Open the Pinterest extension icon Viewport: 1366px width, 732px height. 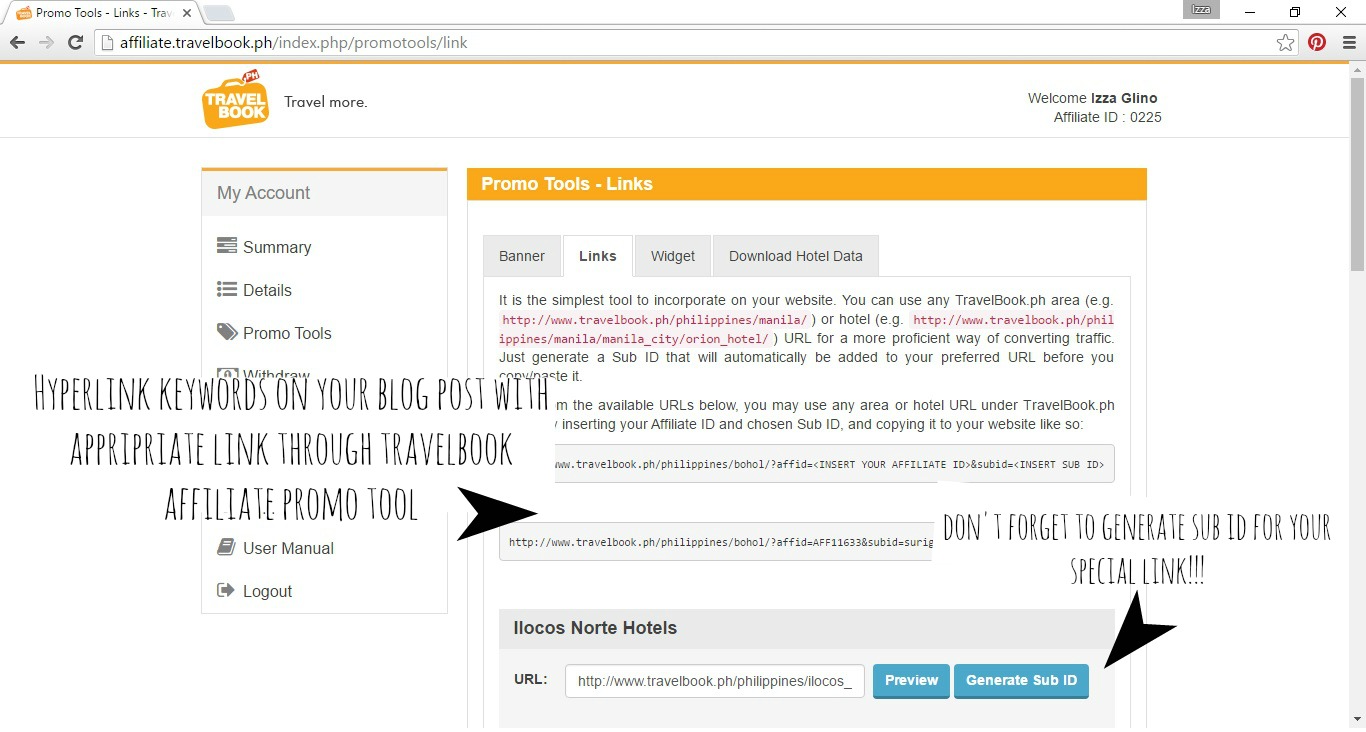click(1317, 43)
